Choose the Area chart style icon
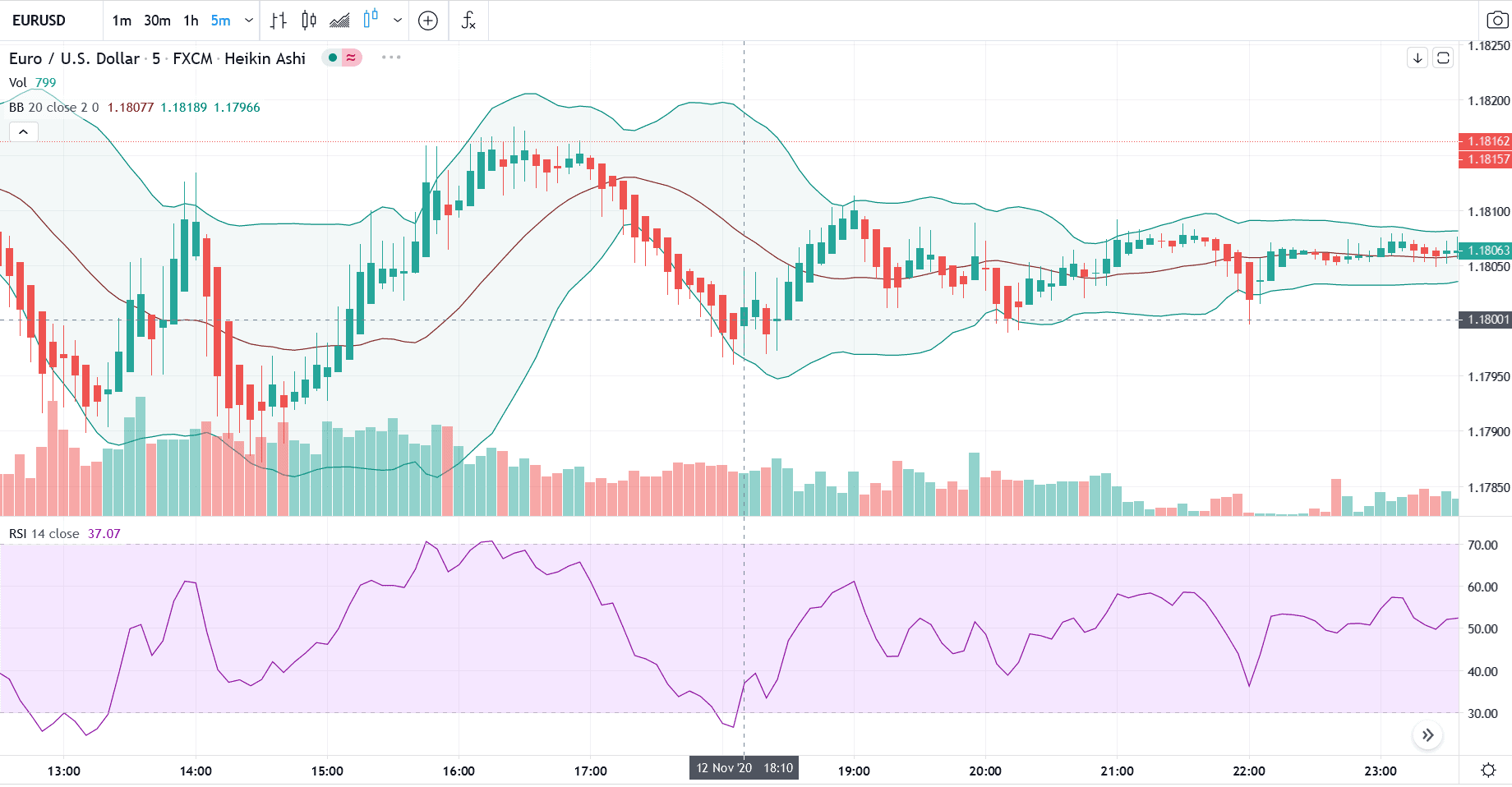Image resolution: width=1512 pixels, height=787 pixels. tap(339, 21)
